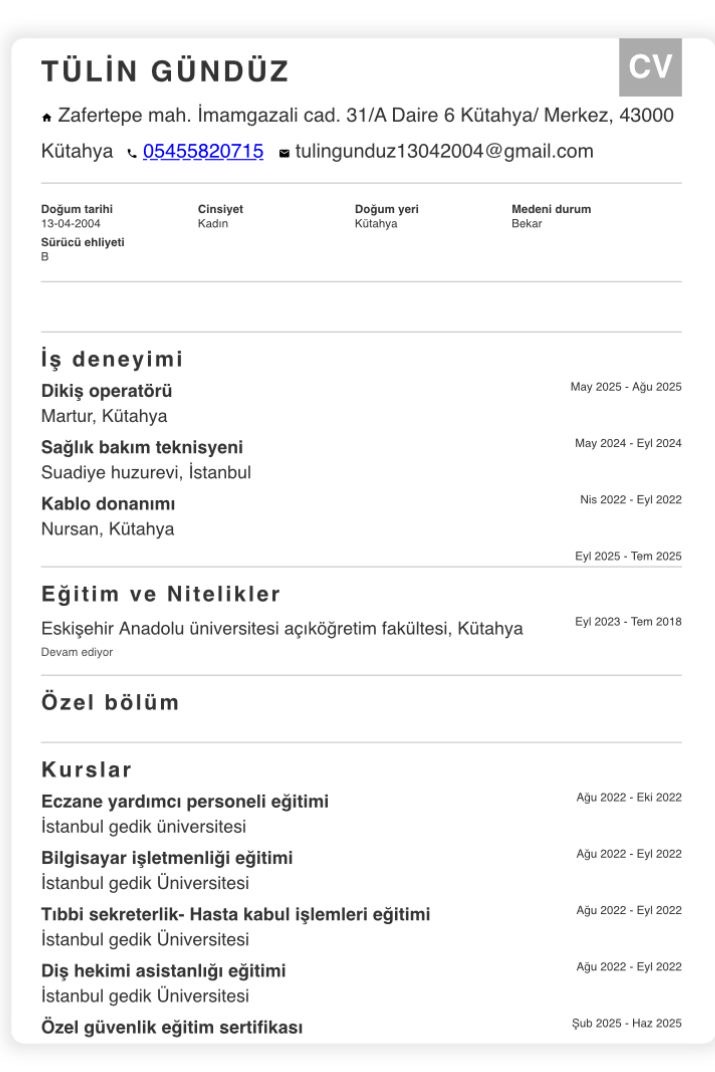The width and height of the screenshot is (715, 1072).
Task: Select the İş deneyimi section heading
Action: pyautogui.click(x=112, y=358)
